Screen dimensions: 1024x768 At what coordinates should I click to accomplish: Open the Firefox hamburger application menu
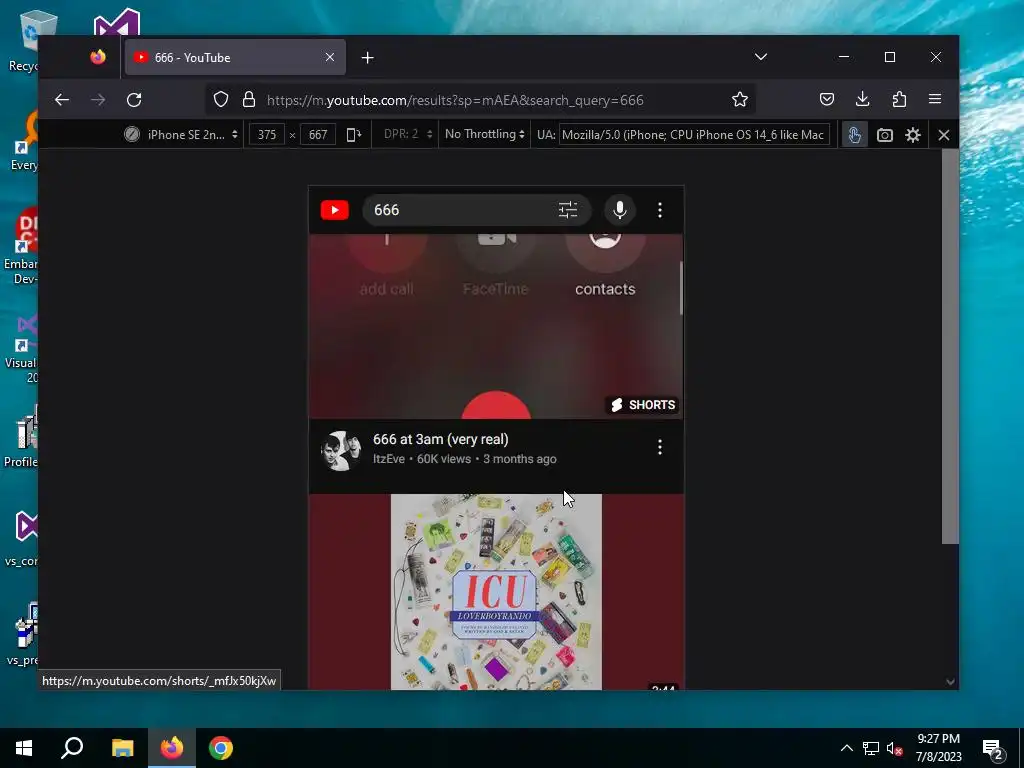point(935,99)
